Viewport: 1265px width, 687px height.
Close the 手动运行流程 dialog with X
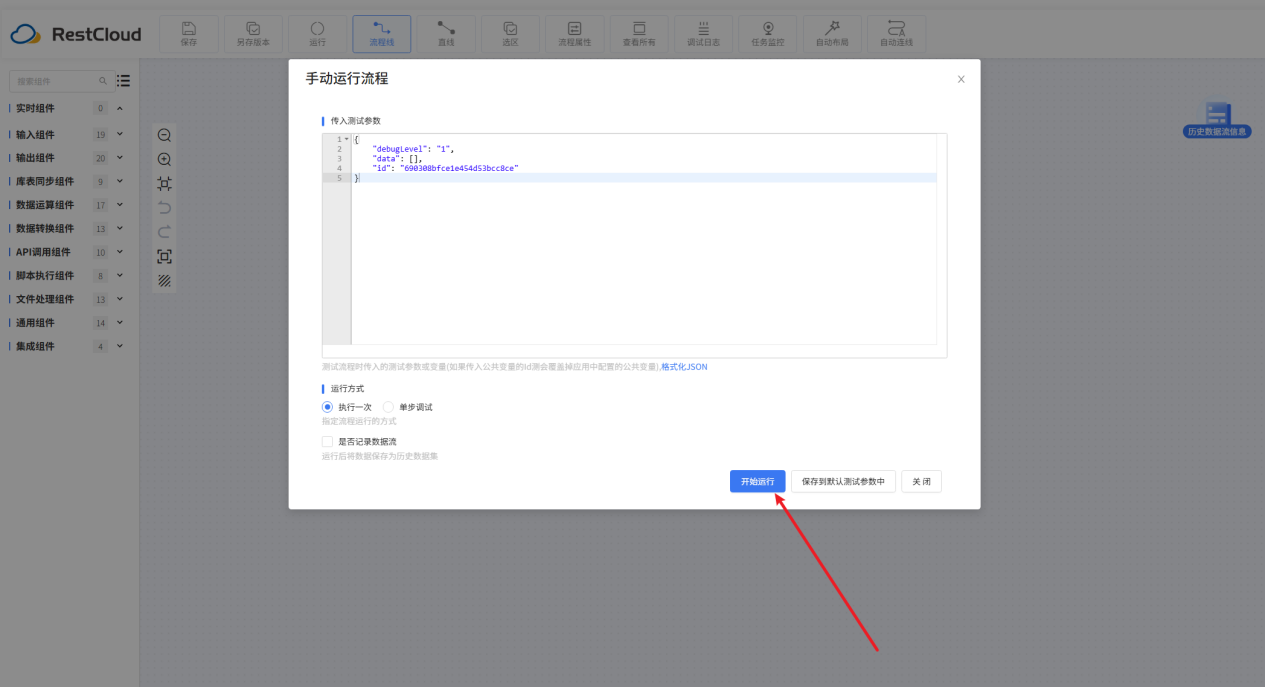click(x=961, y=79)
